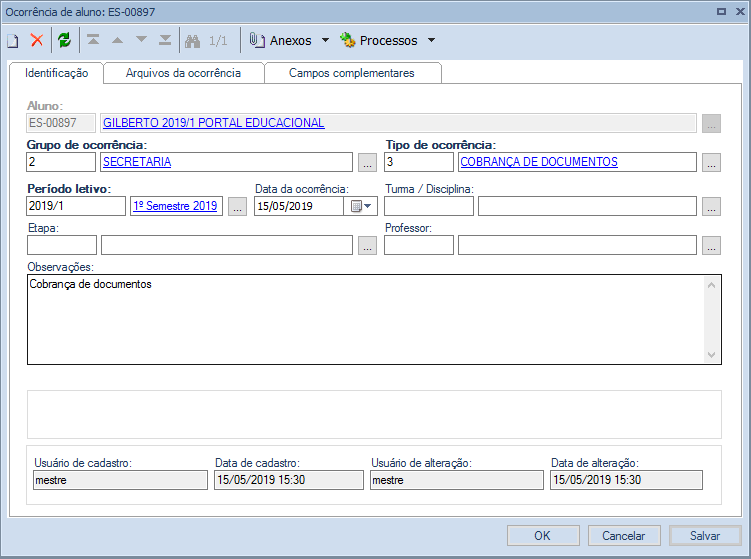Expand the Processos dropdown arrow
The width and height of the screenshot is (751, 559).
click(432, 40)
